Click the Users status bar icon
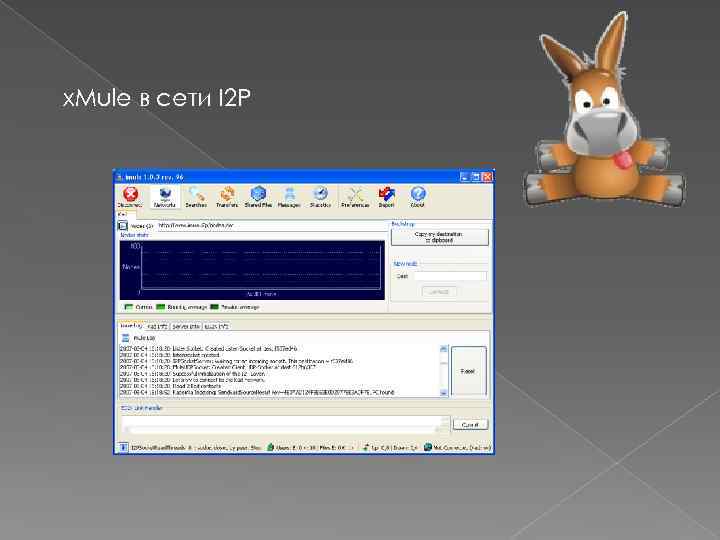Viewport: 720px width, 540px height. coord(270,447)
